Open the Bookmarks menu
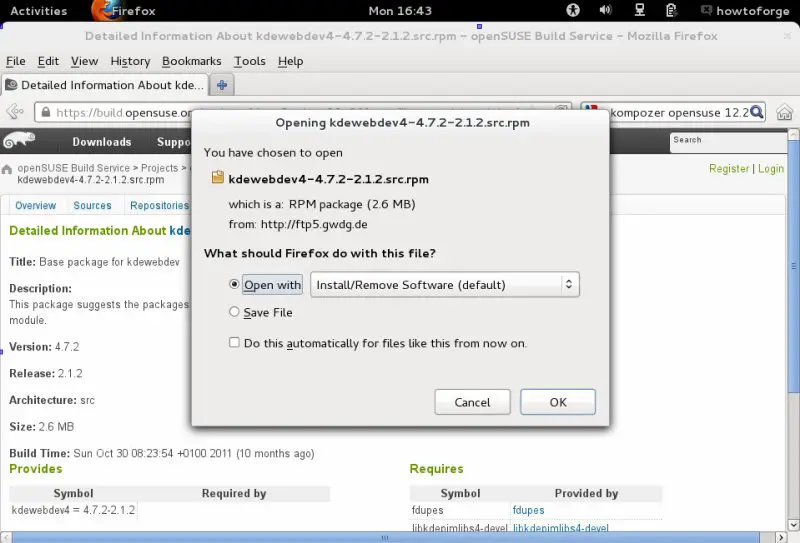The height and width of the screenshot is (543, 800). point(192,61)
